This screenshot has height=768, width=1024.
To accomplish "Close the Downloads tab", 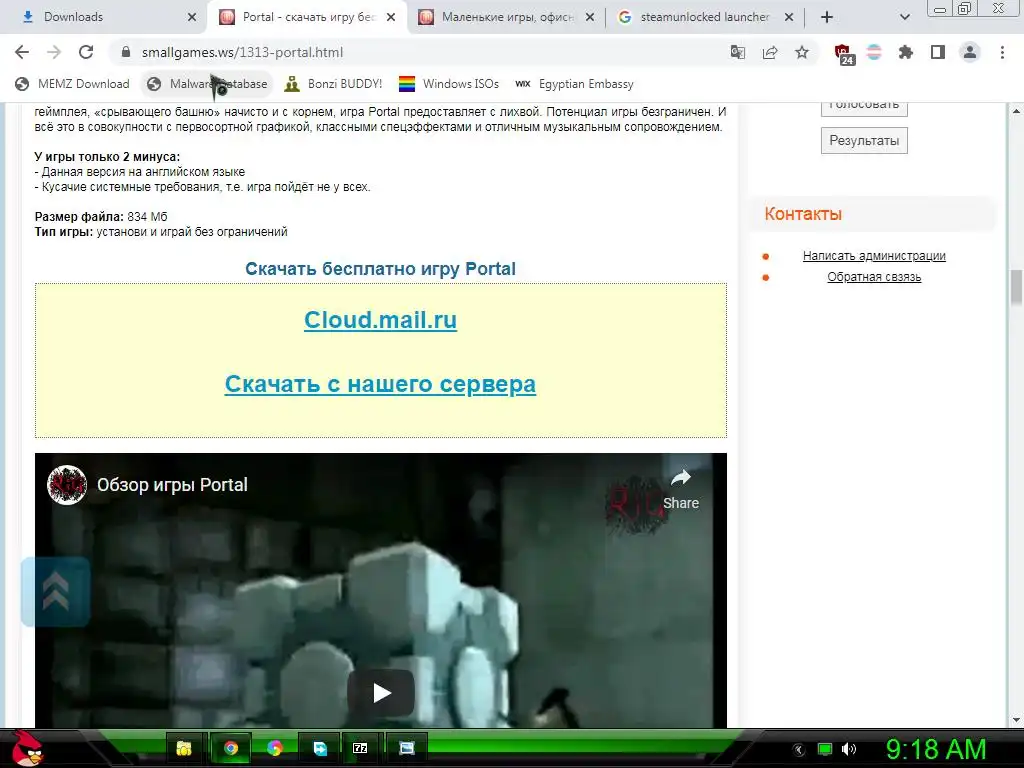I will tap(192, 18).
